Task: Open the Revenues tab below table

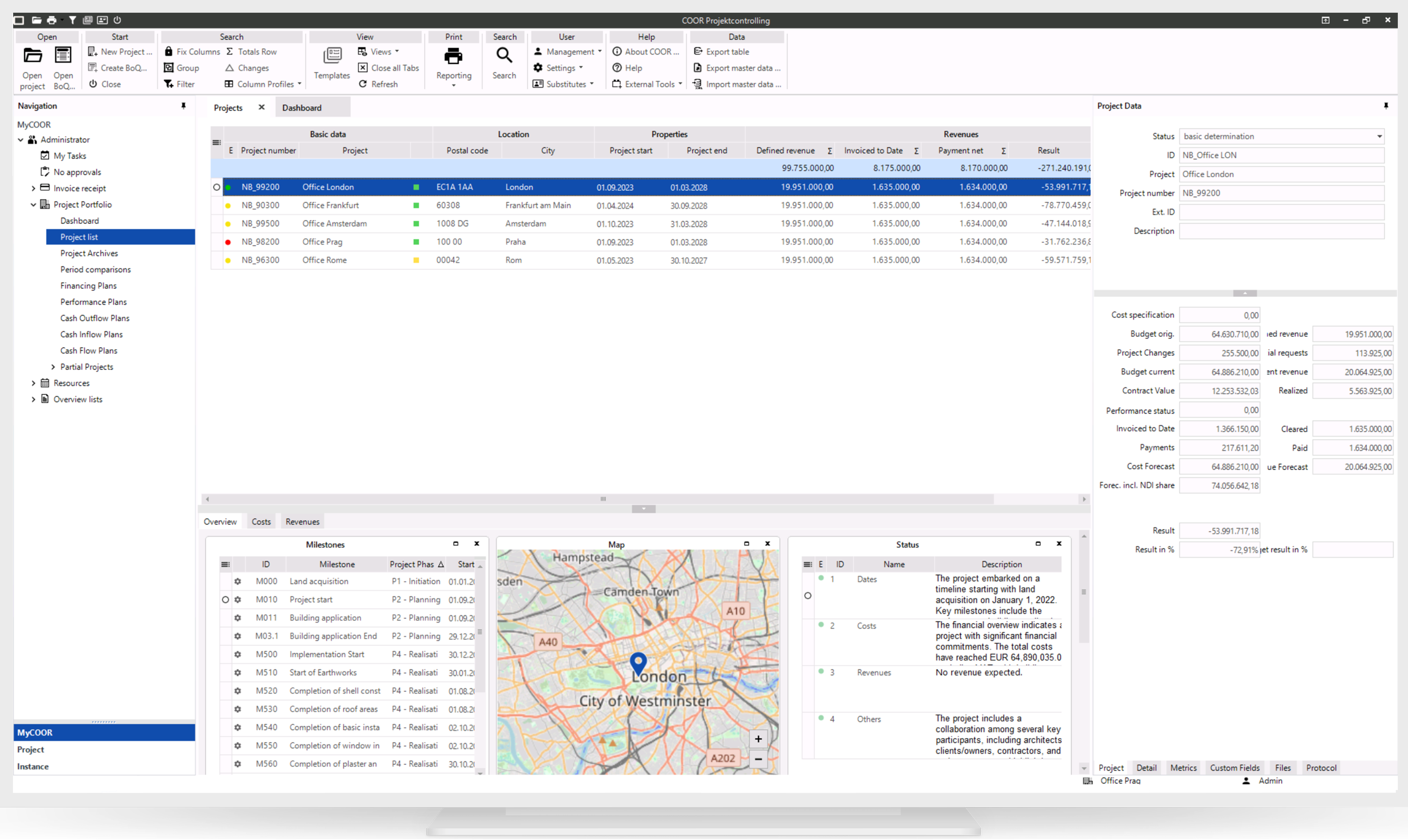Action: click(x=302, y=521)
